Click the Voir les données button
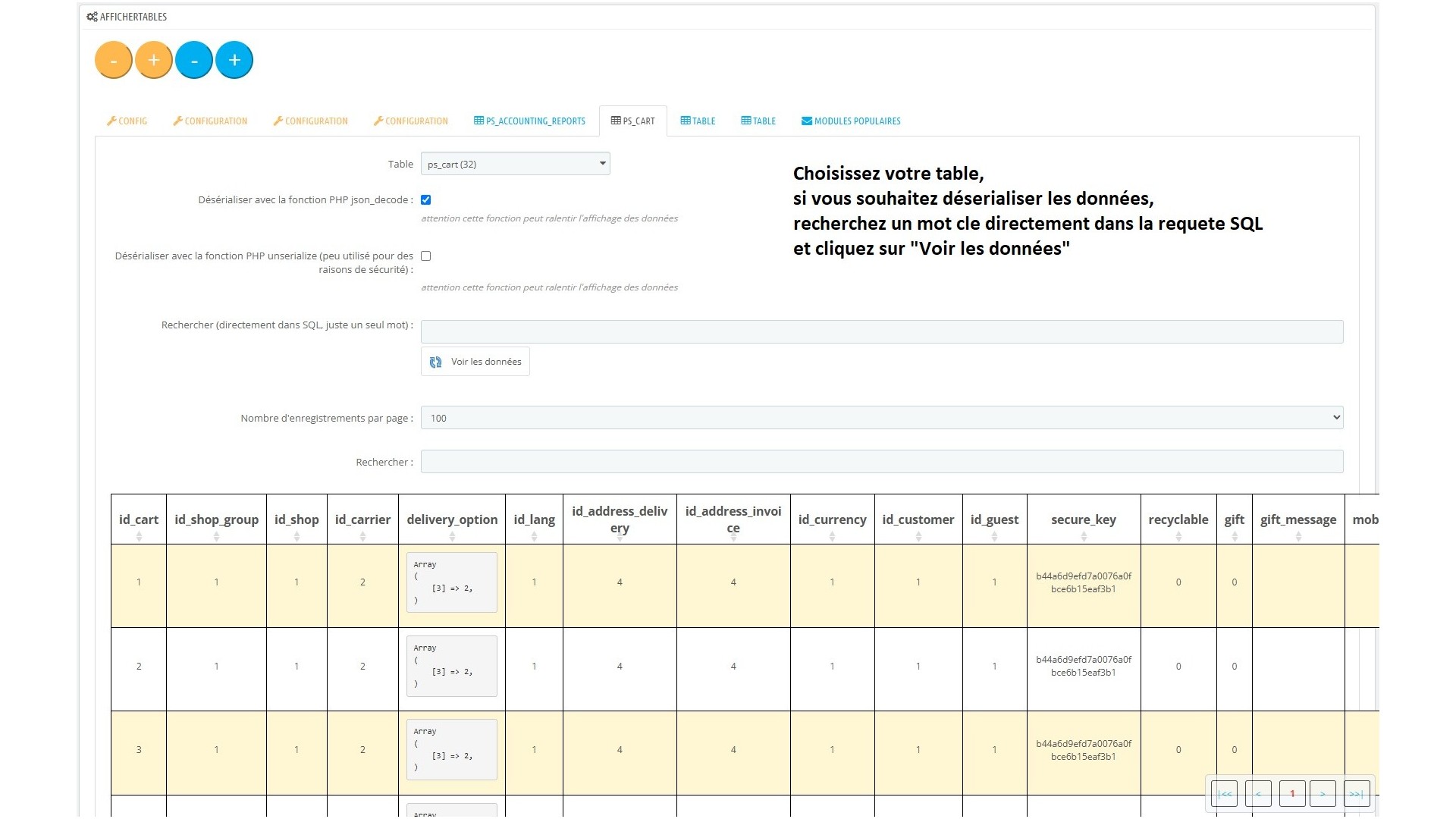1456x819 pixels. 475,362
